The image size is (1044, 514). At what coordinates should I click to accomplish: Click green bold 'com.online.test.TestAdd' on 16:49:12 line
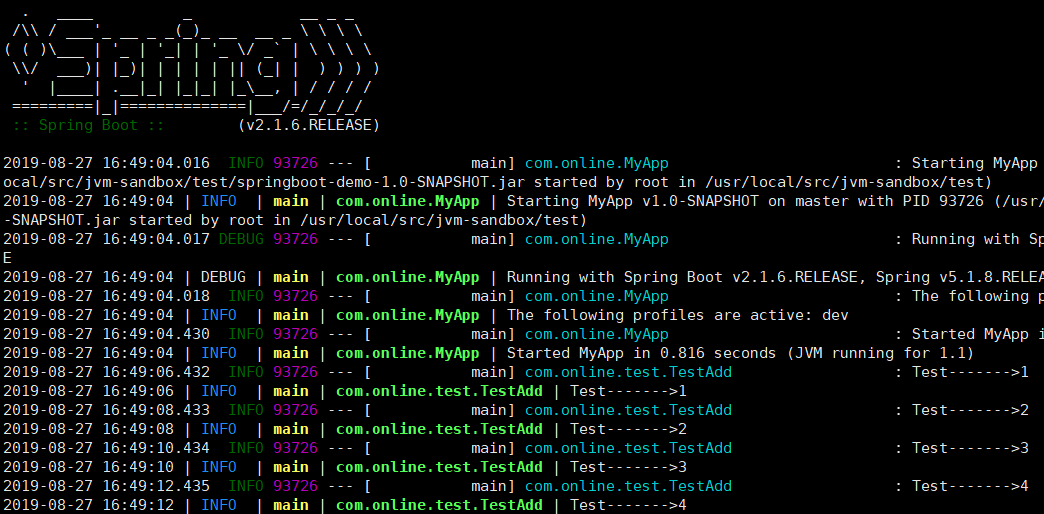point(439,505)
